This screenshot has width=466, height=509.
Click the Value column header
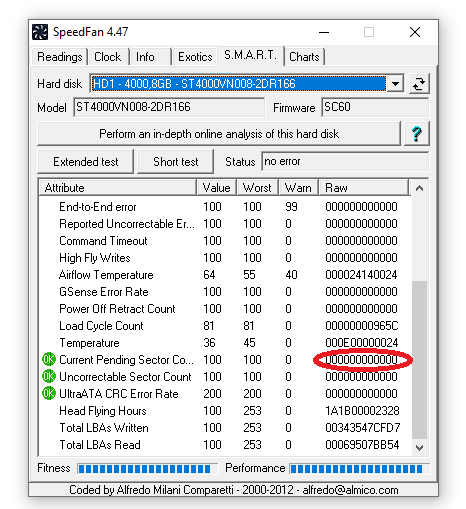coord(216,188)
